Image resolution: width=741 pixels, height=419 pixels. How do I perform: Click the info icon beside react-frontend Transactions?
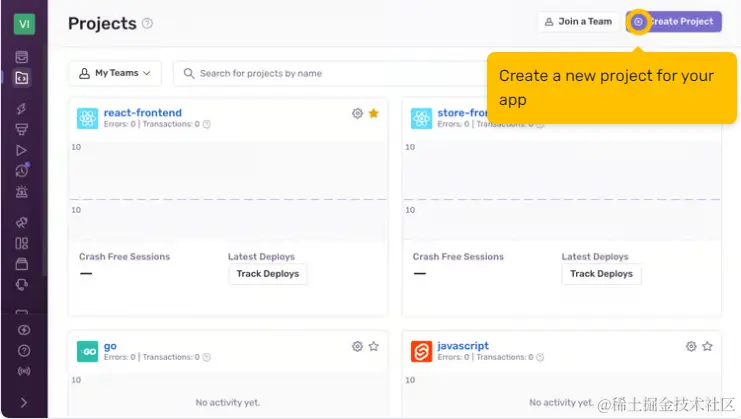207,124
